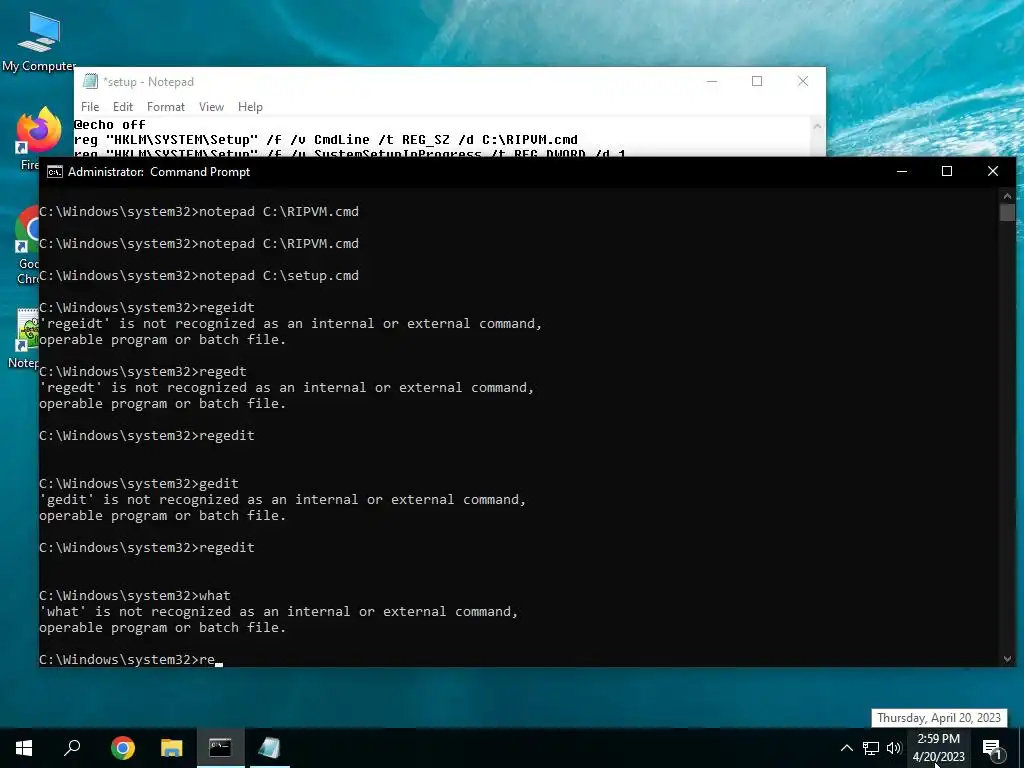Open the Google Chrome desktop shortcut

(27, 245)
